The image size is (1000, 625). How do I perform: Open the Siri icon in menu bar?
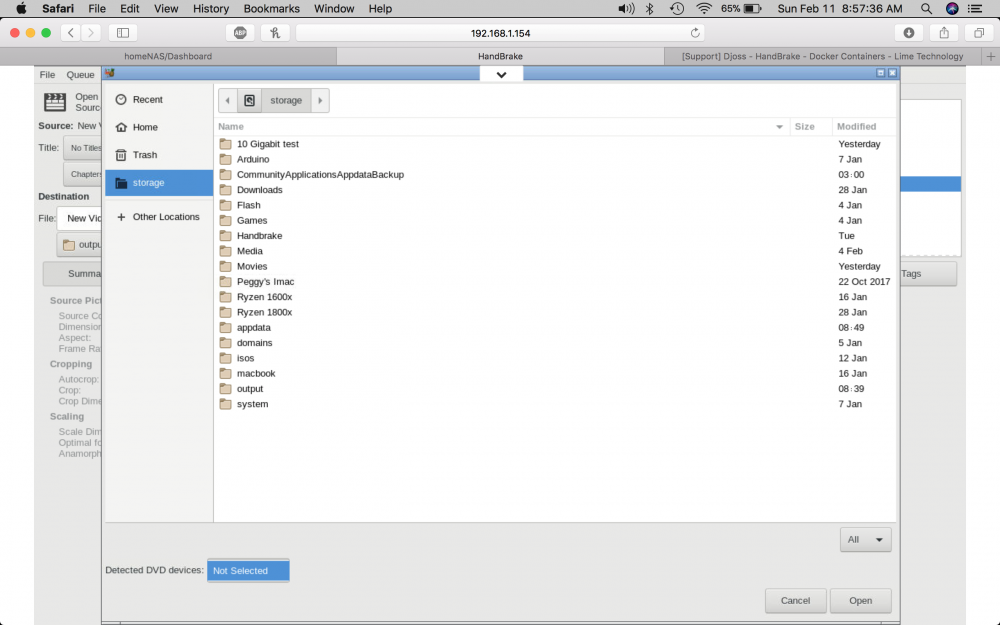(952, 8)
